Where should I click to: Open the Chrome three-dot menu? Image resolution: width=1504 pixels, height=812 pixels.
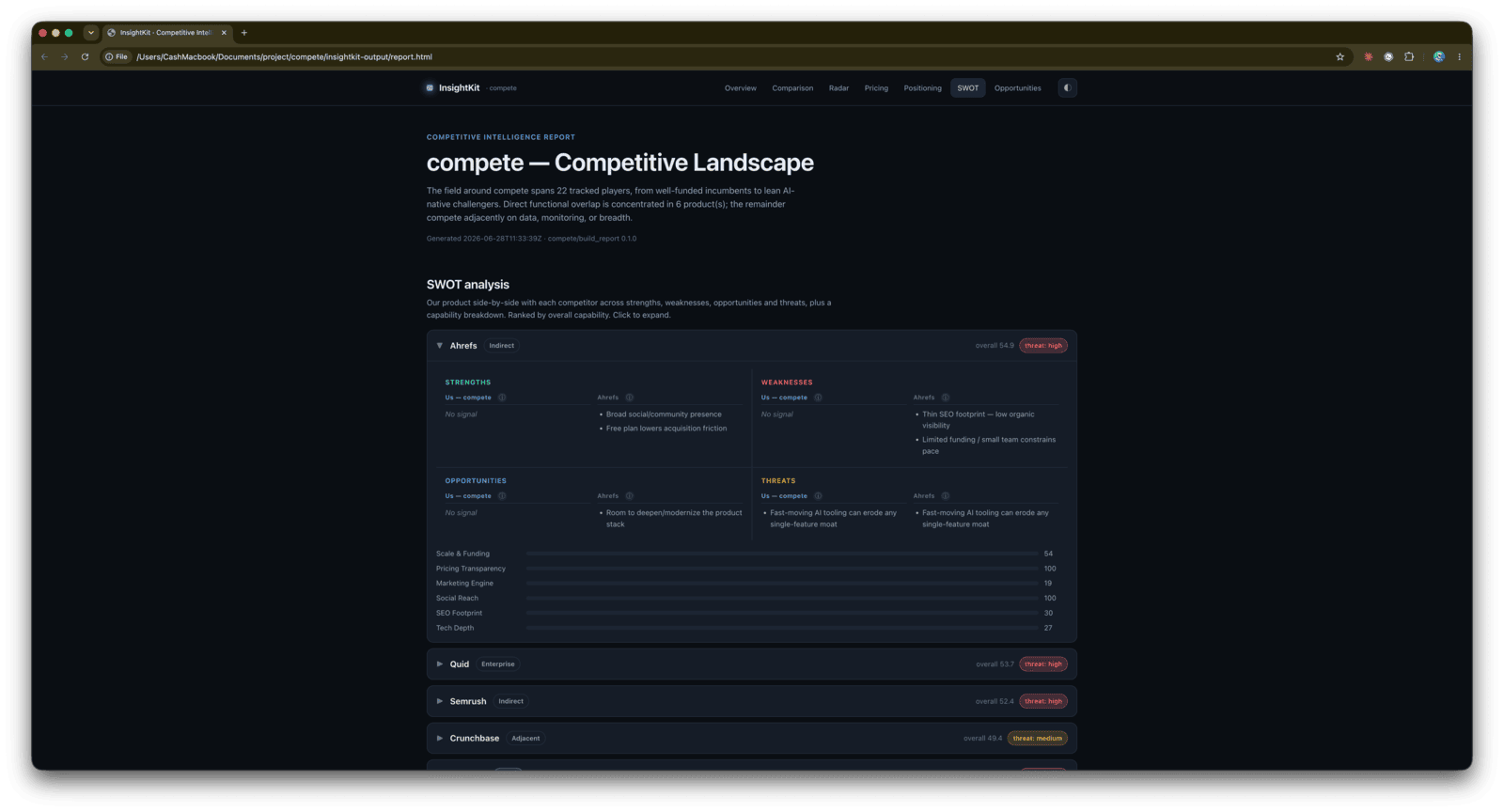coord(1459,57)
